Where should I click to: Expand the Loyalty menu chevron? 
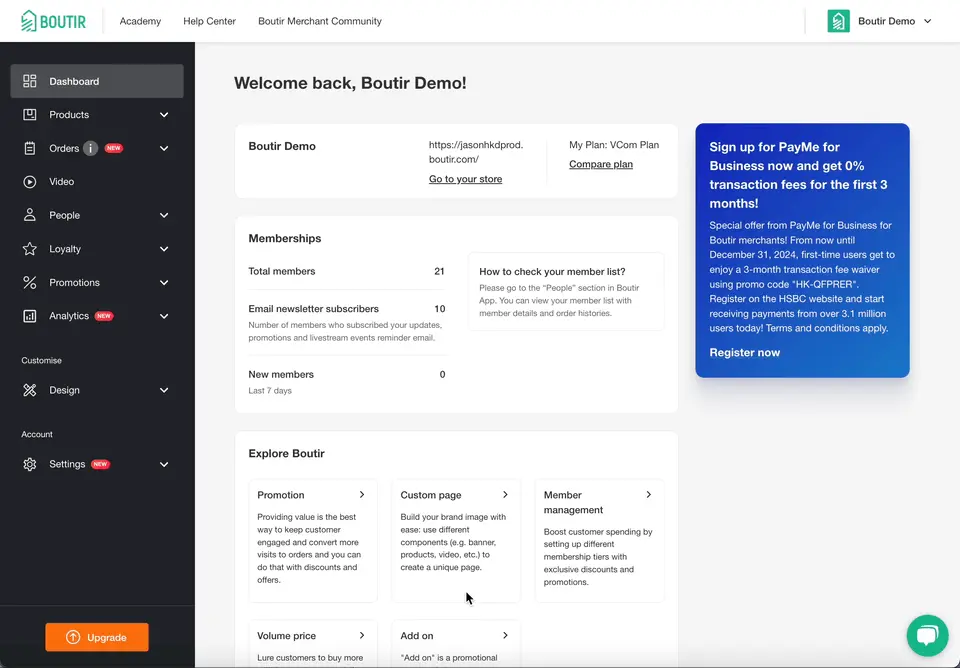164,249
